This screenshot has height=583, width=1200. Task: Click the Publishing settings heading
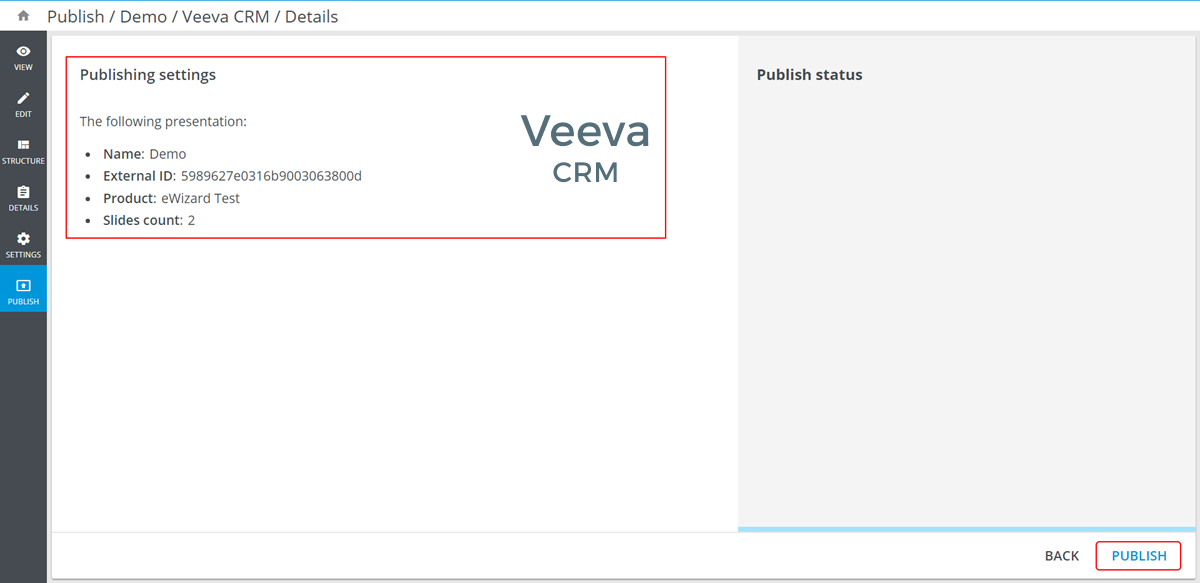point(148,75)
